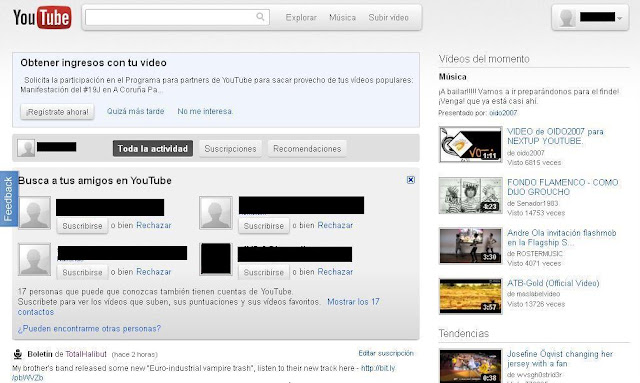Viewport: 640px width, 383px height.
Task: Subscribe to the top-right suggested friend
Action: (264, 225)
